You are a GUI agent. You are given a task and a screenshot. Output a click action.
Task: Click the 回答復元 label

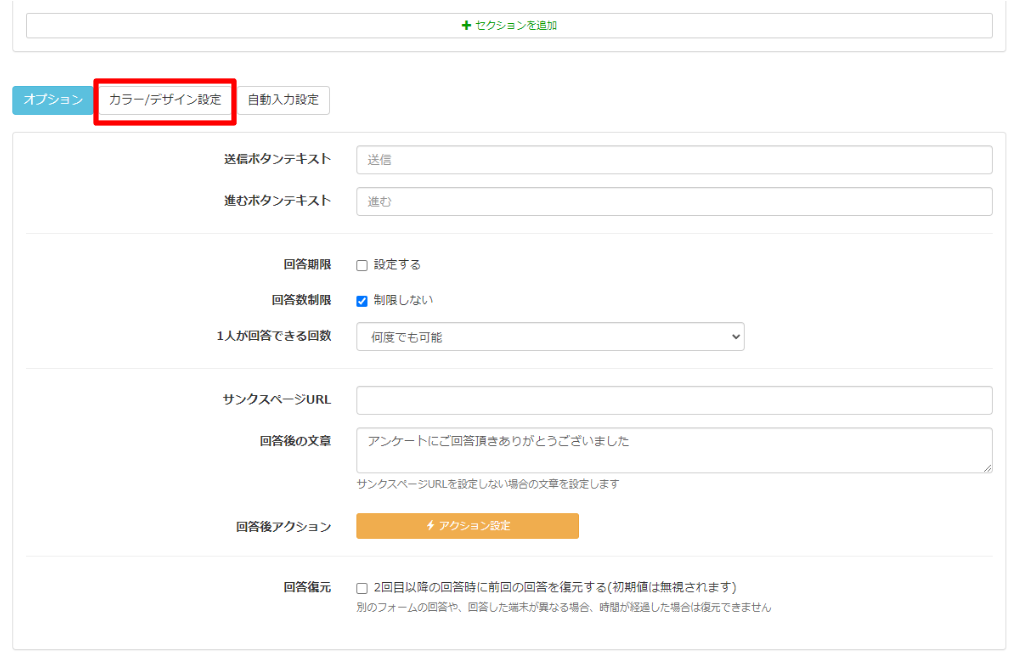307,587
